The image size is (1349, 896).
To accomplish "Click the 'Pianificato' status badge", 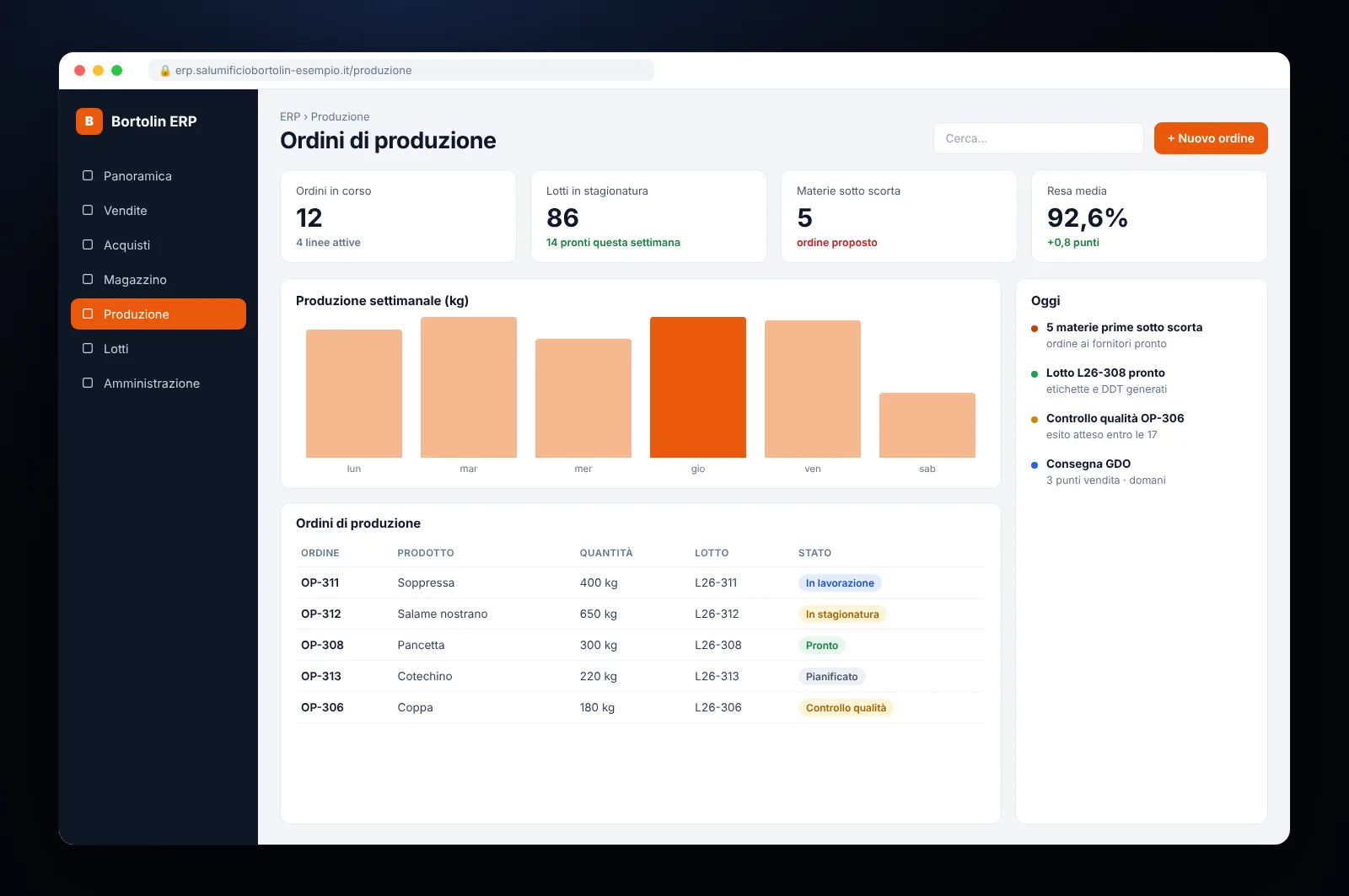I will (x=831, y=677).
